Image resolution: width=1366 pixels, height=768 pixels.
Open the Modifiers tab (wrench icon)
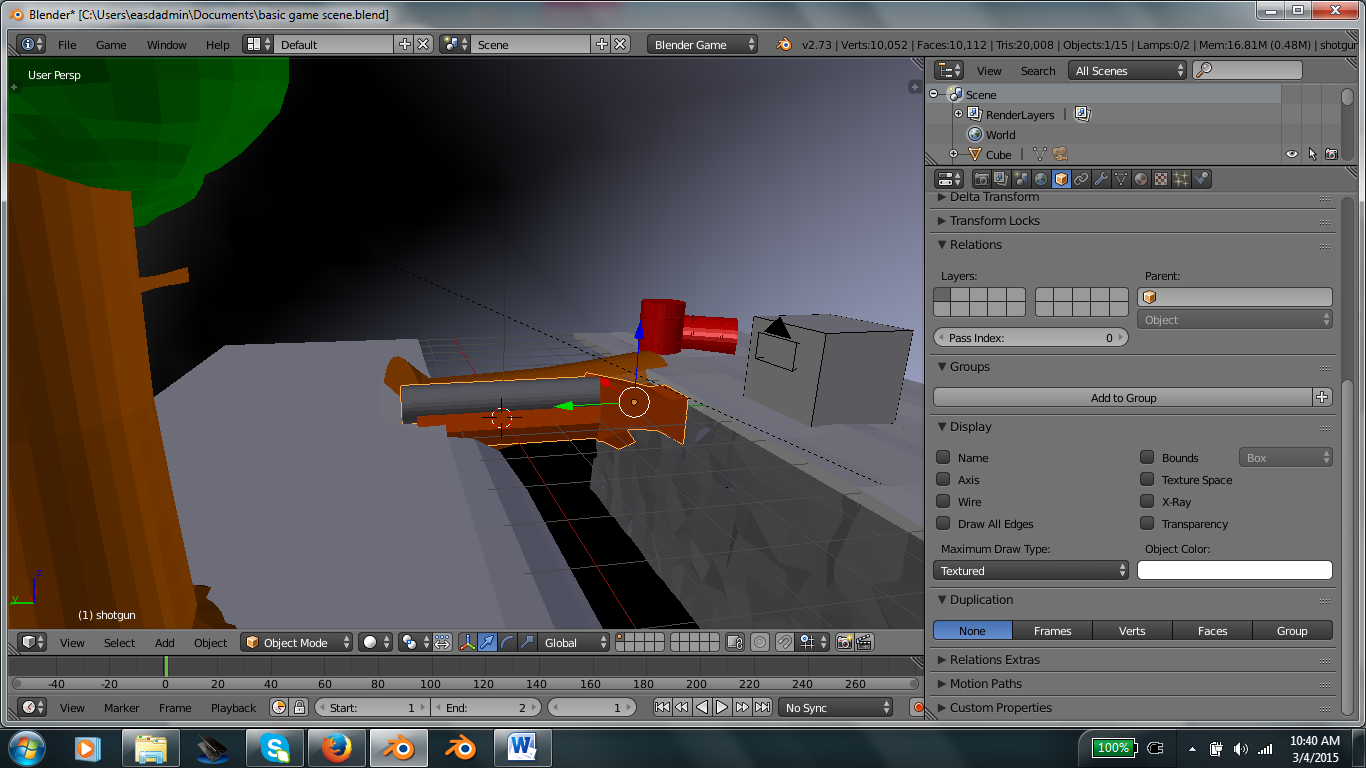click(1101, 179)
